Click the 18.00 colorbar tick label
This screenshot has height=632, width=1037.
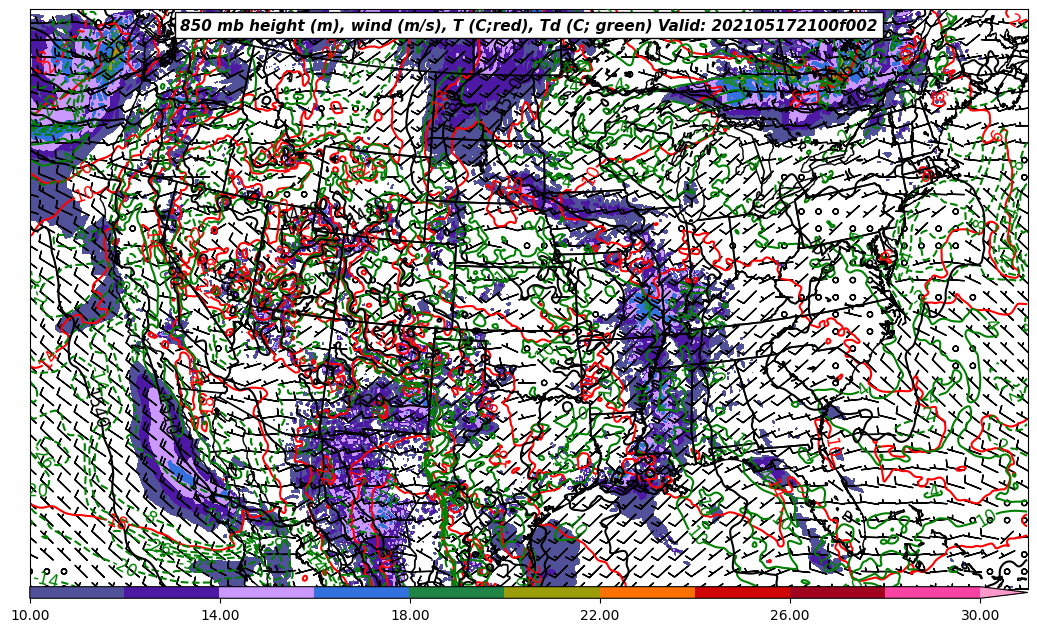tap(410, 616)
